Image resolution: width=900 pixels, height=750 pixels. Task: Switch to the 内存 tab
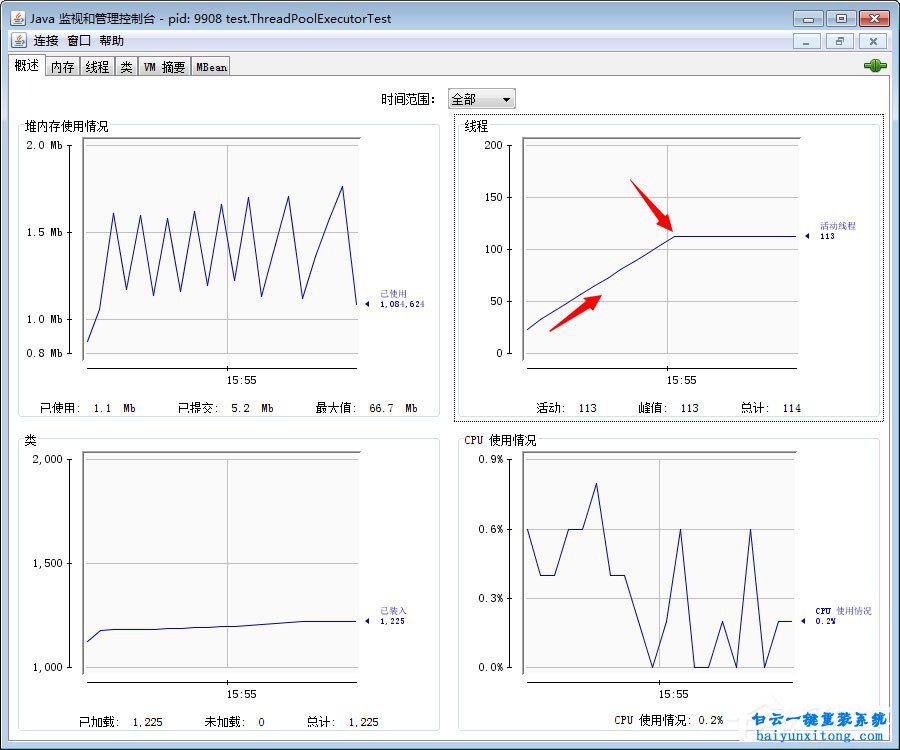tap(62, 67)
